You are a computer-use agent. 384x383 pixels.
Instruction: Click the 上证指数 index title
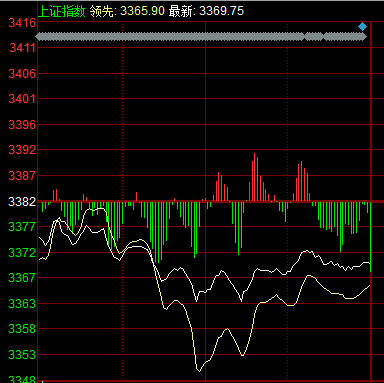point(62,11)
